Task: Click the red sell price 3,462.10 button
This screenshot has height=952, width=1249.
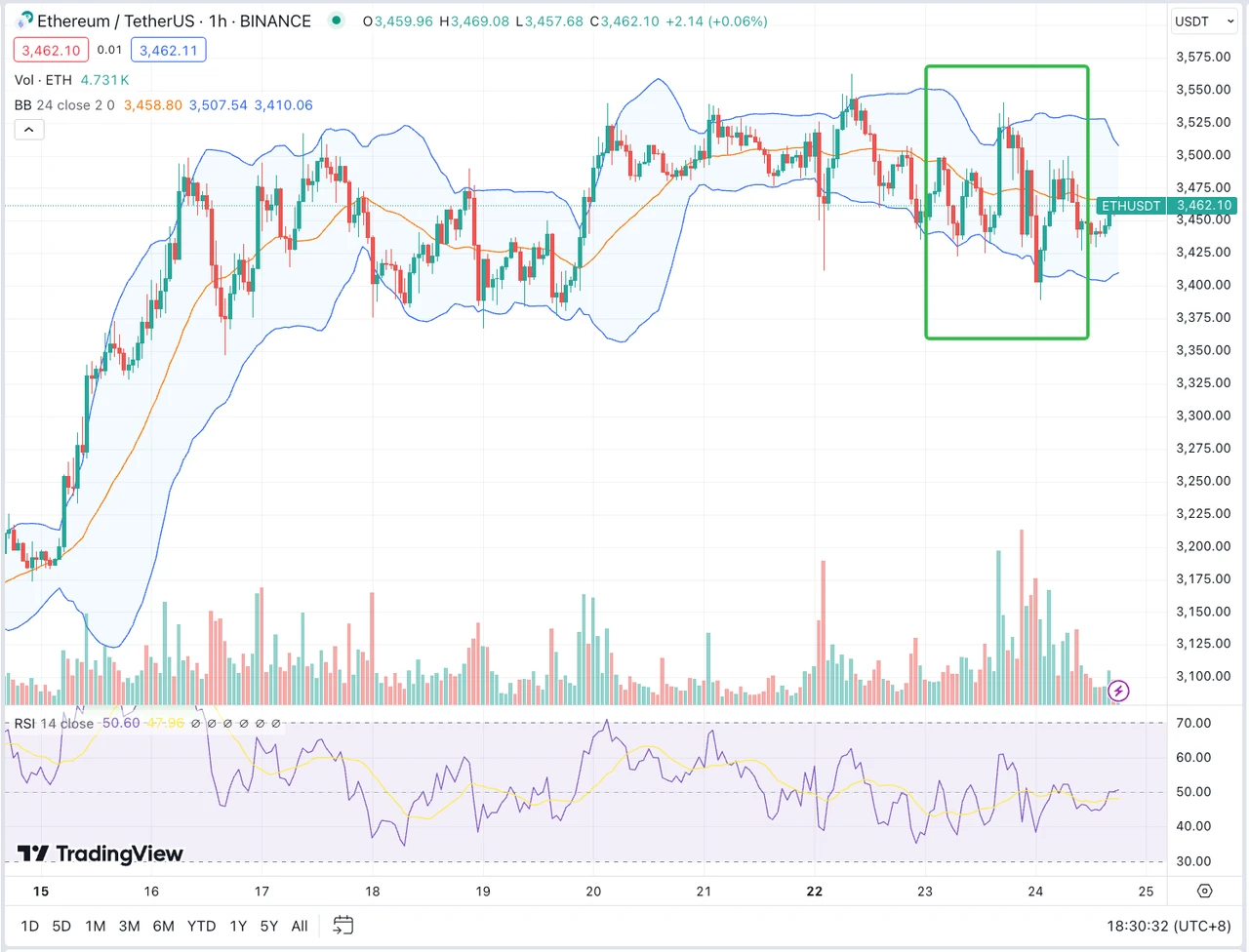Action: 51,50
